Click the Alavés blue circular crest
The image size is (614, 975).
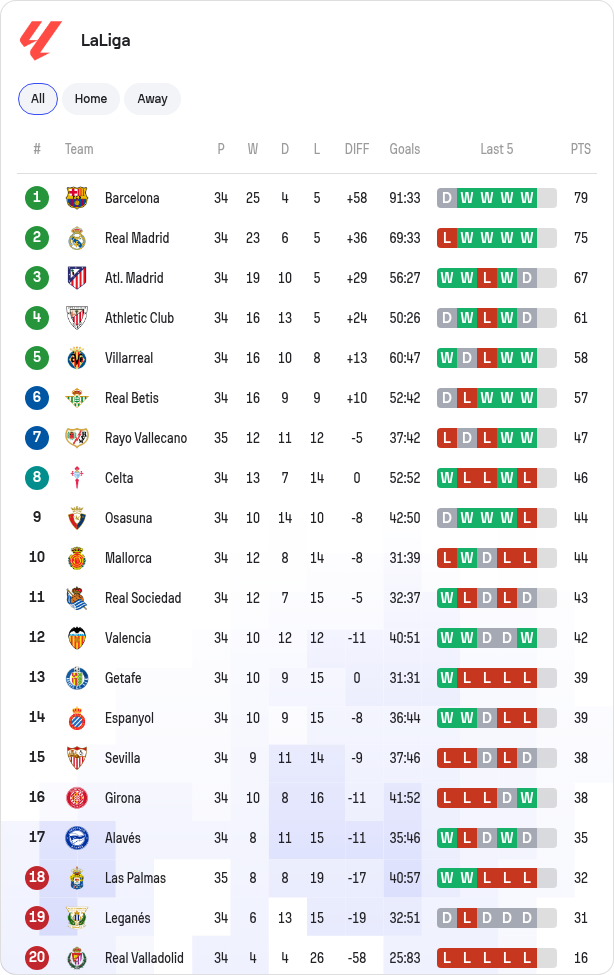(77, 838)
